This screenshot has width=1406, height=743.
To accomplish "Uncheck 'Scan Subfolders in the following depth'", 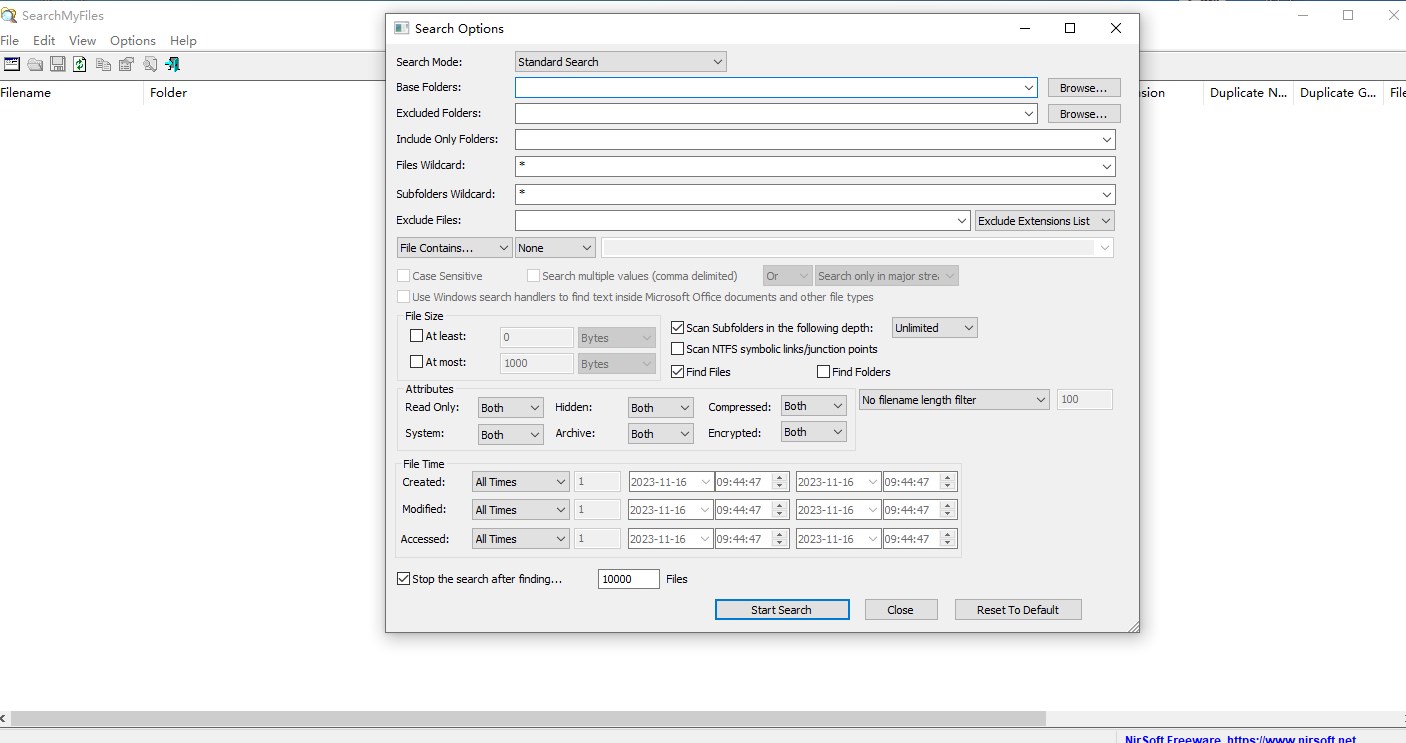I will (x=677, y=327).
